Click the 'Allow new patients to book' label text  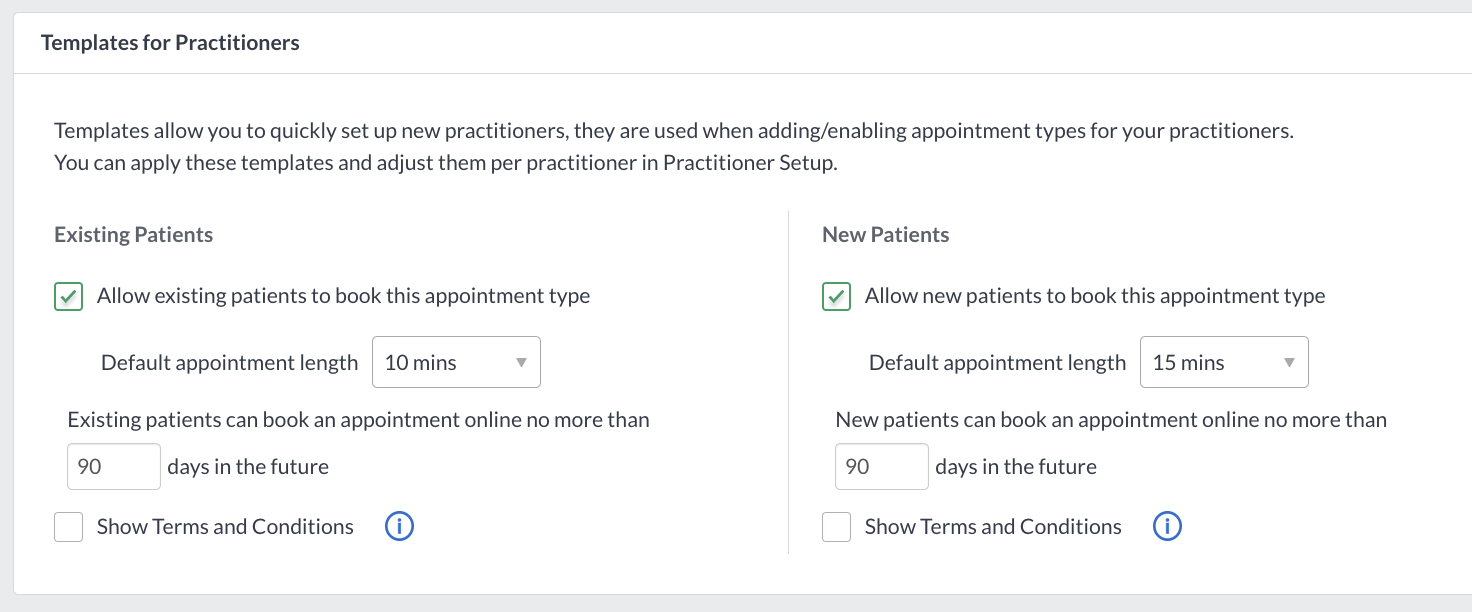tap(1095, 296)
